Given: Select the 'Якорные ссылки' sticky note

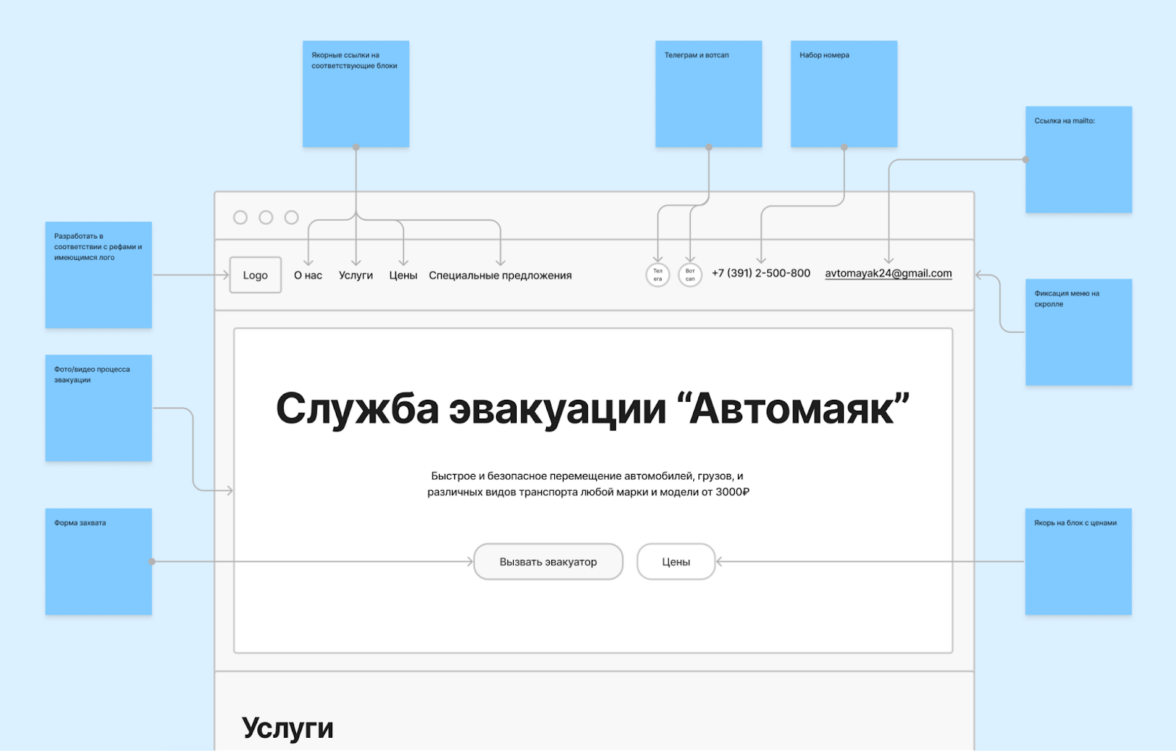Looking at the screenshot, I should pos(356,94).
